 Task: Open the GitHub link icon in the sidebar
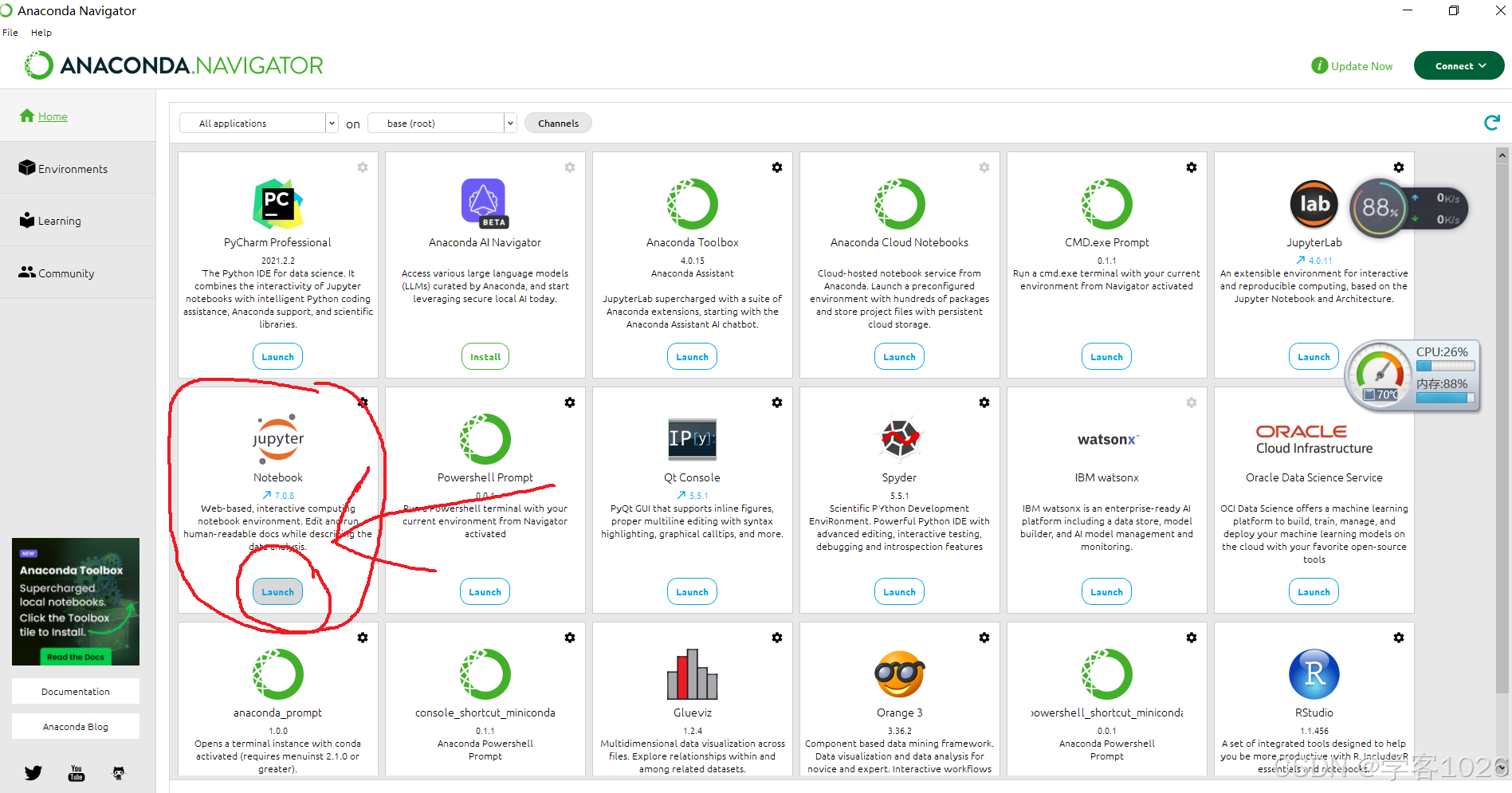click(x=119, y=773)
